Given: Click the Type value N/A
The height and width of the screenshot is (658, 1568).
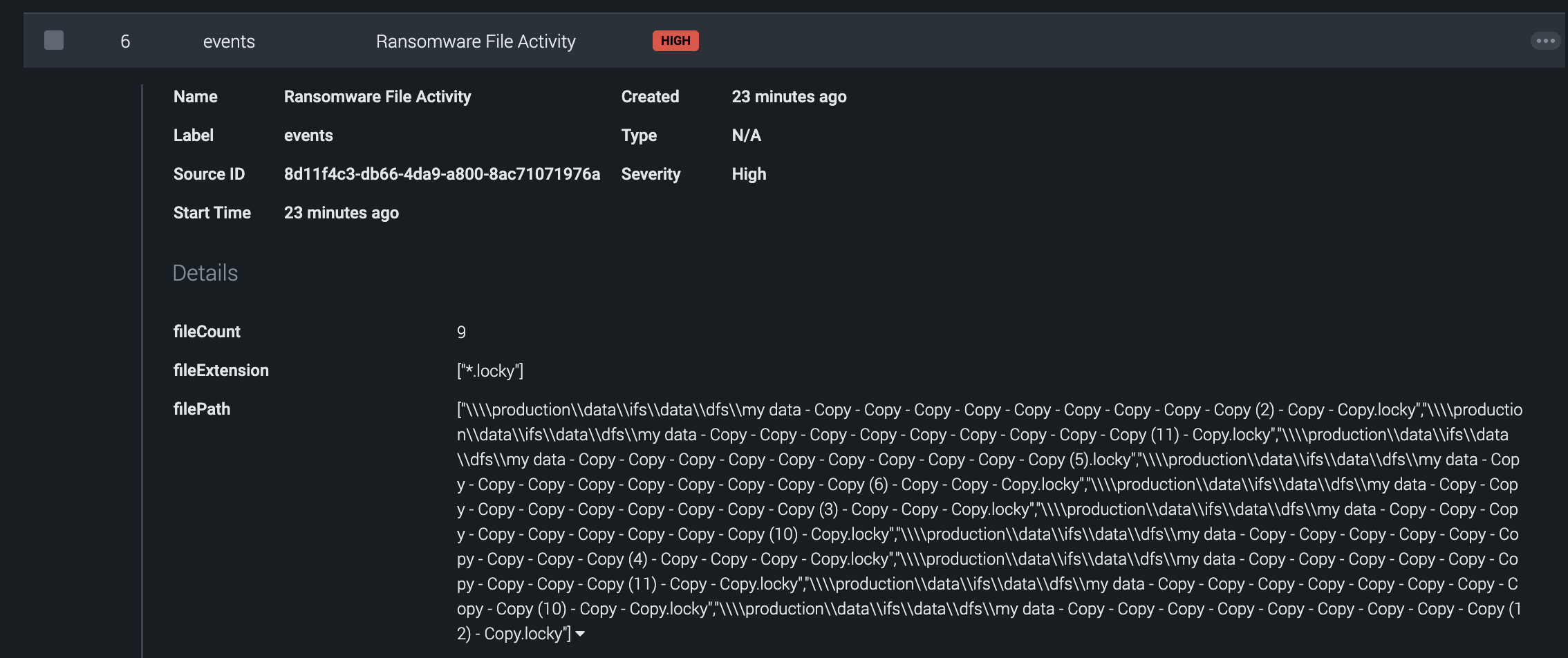Looking at the screenshot, I should (x=746, y=135).
